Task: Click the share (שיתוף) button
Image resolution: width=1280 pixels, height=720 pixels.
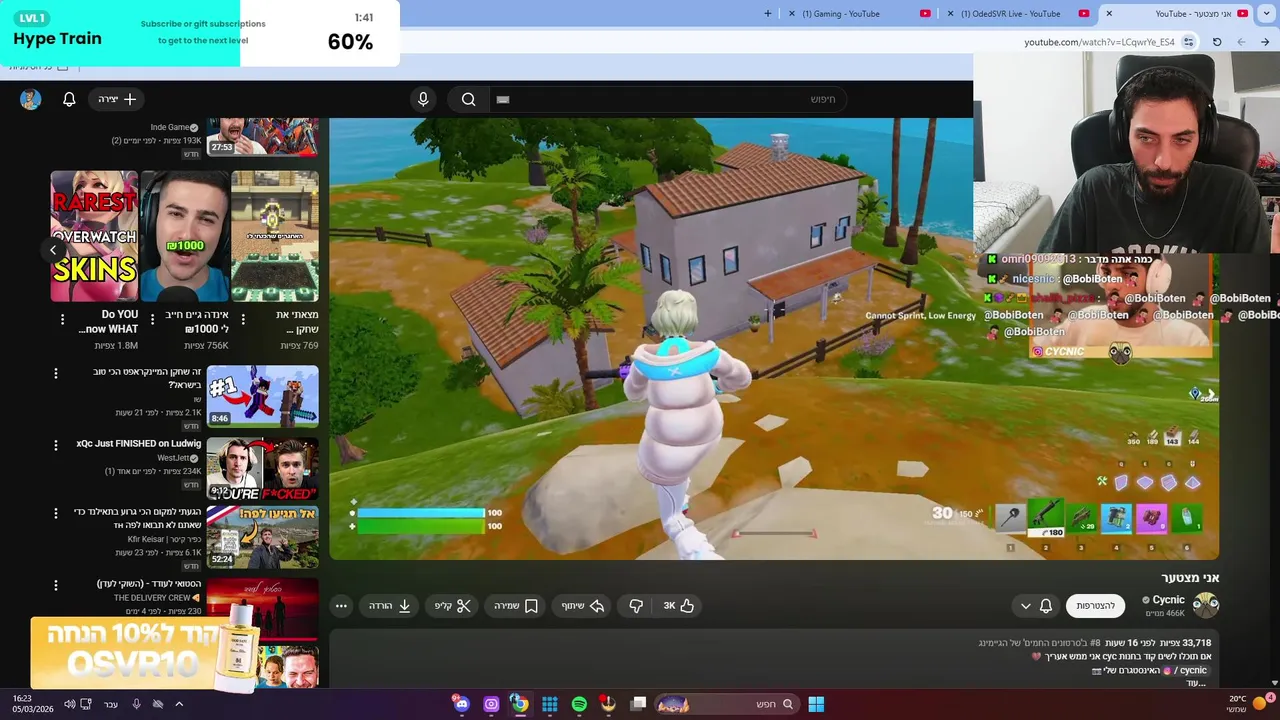Action: coord(583,606)
